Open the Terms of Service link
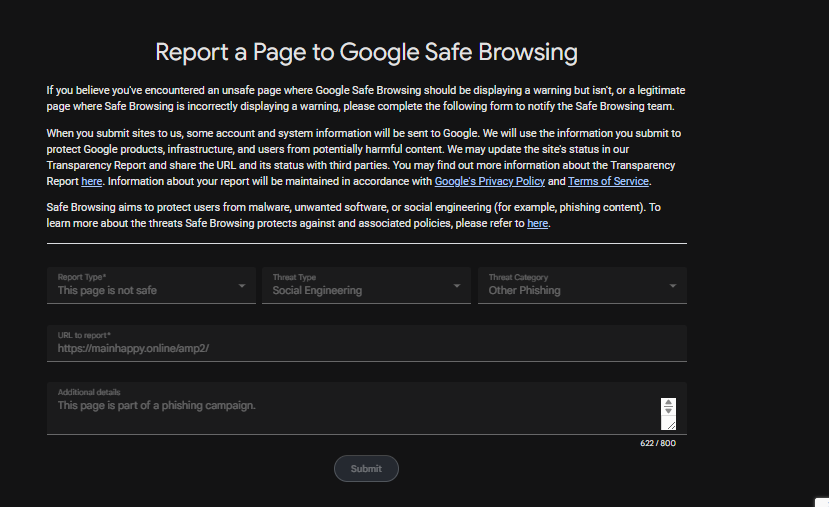Screen dimensions: 829x507 pyautogui.click(x=608, y=181)
